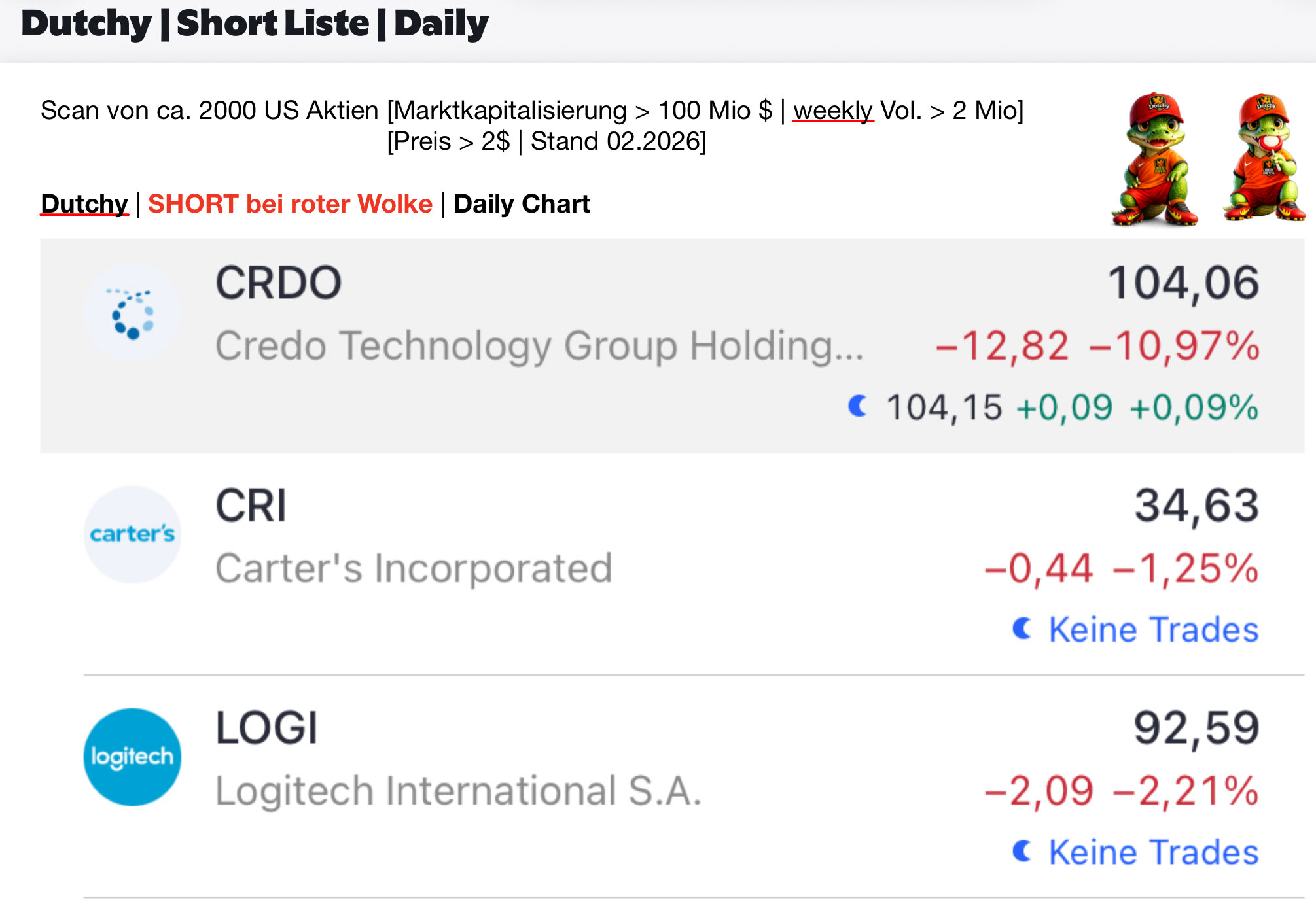Open the underlined Dutchy link

click(x=84, y=204)
